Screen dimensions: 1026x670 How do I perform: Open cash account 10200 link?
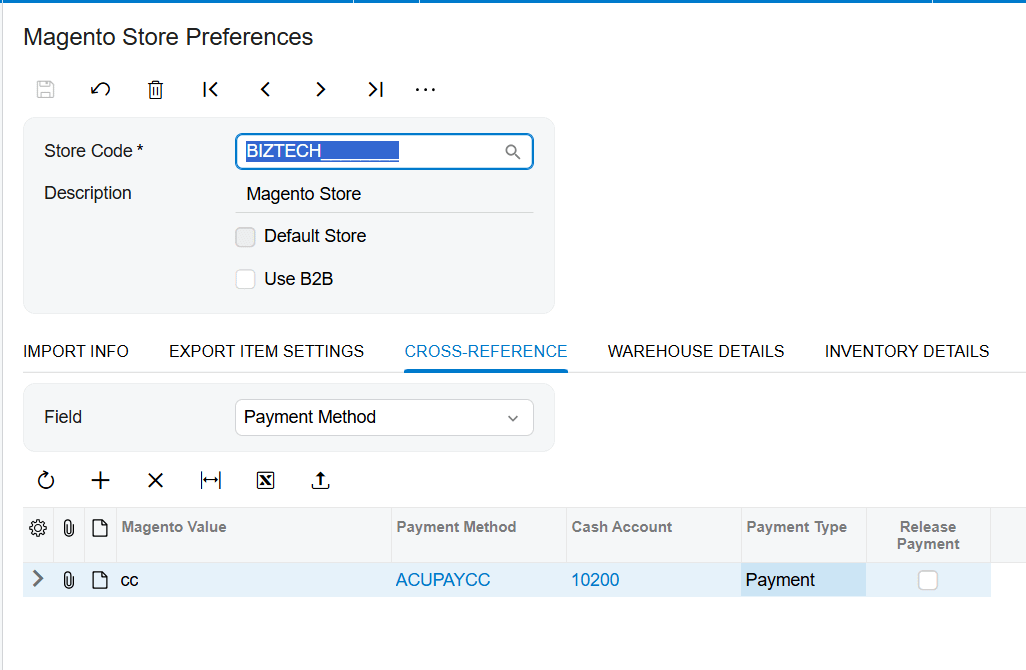pyautogui.click(x=595, y=580)
